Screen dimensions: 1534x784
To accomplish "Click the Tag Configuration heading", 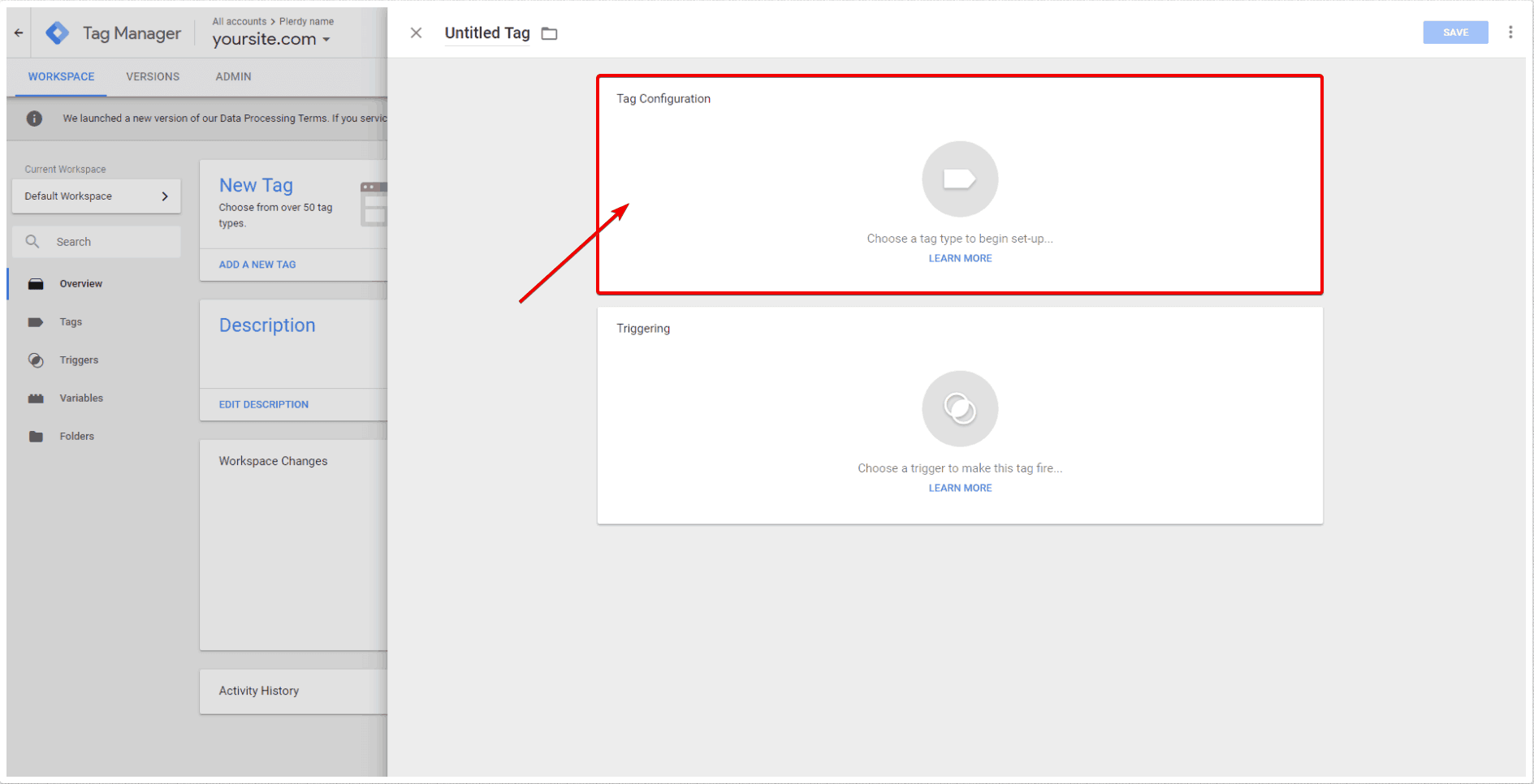I will pyautogui.click(x=663, y=99).
